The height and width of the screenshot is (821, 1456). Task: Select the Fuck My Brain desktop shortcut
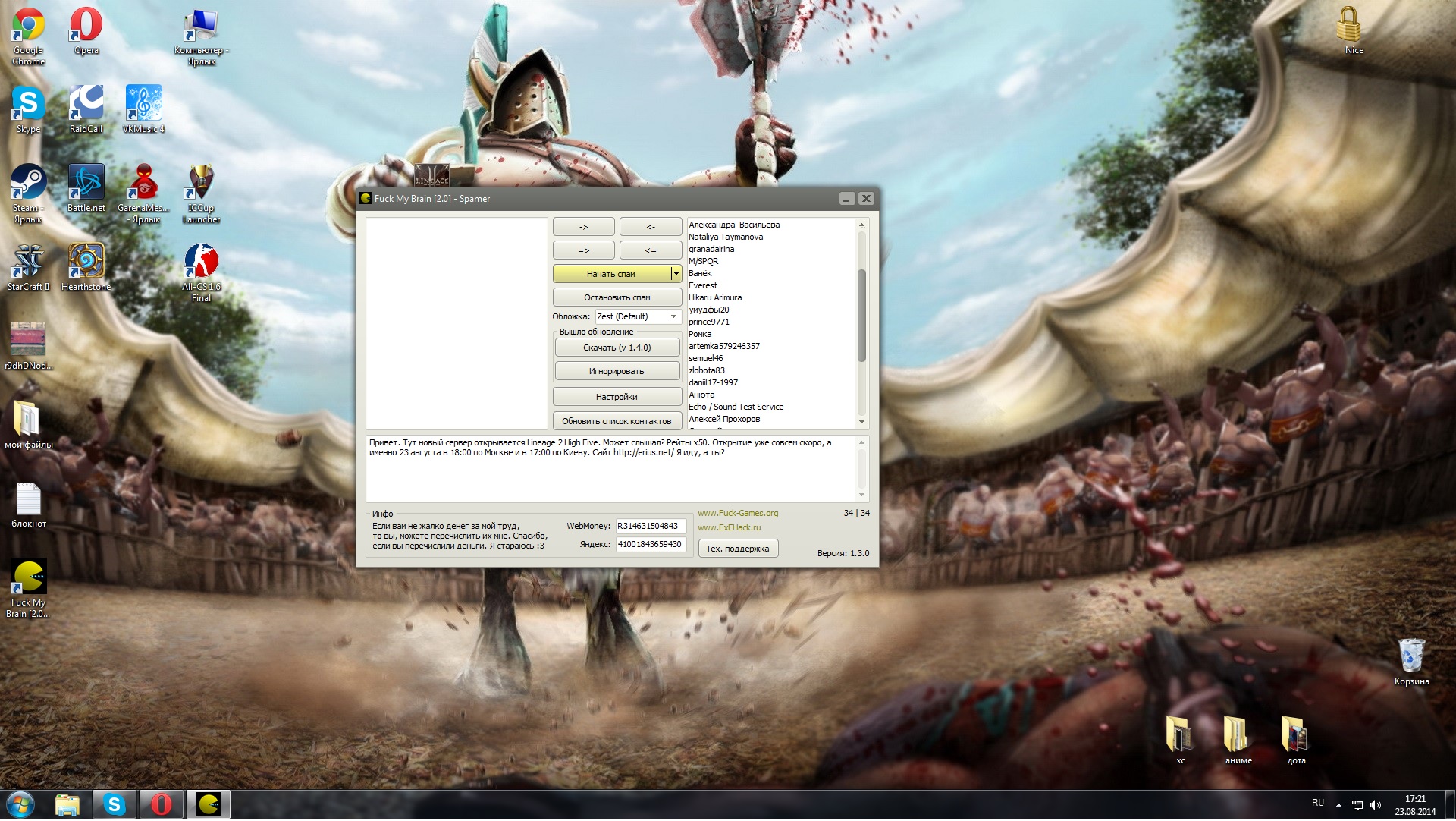click(x=28, y=588)
